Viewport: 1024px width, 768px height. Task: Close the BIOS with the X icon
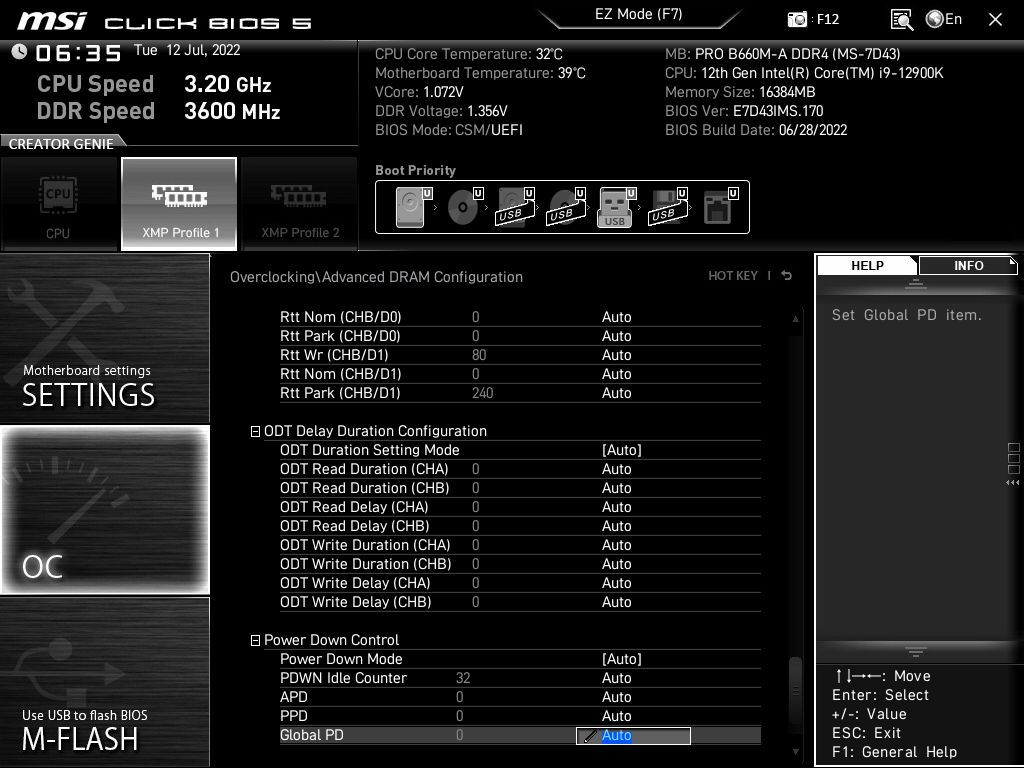click(x=995, y=20)
